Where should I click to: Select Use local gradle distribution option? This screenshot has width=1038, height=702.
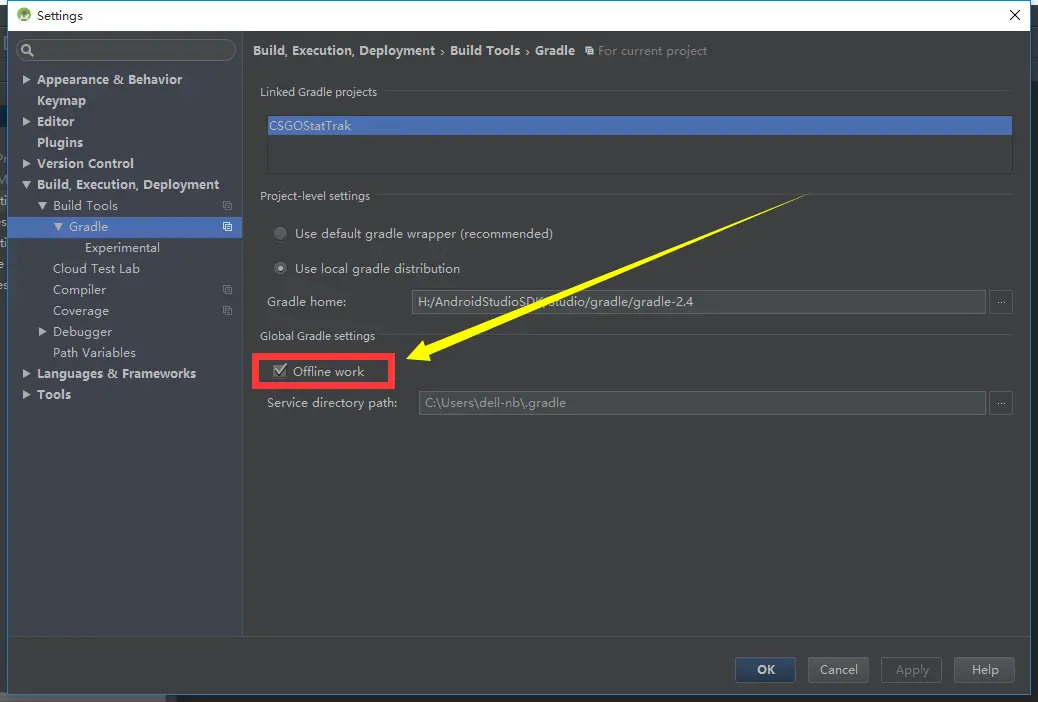click(x=281, y=268)
